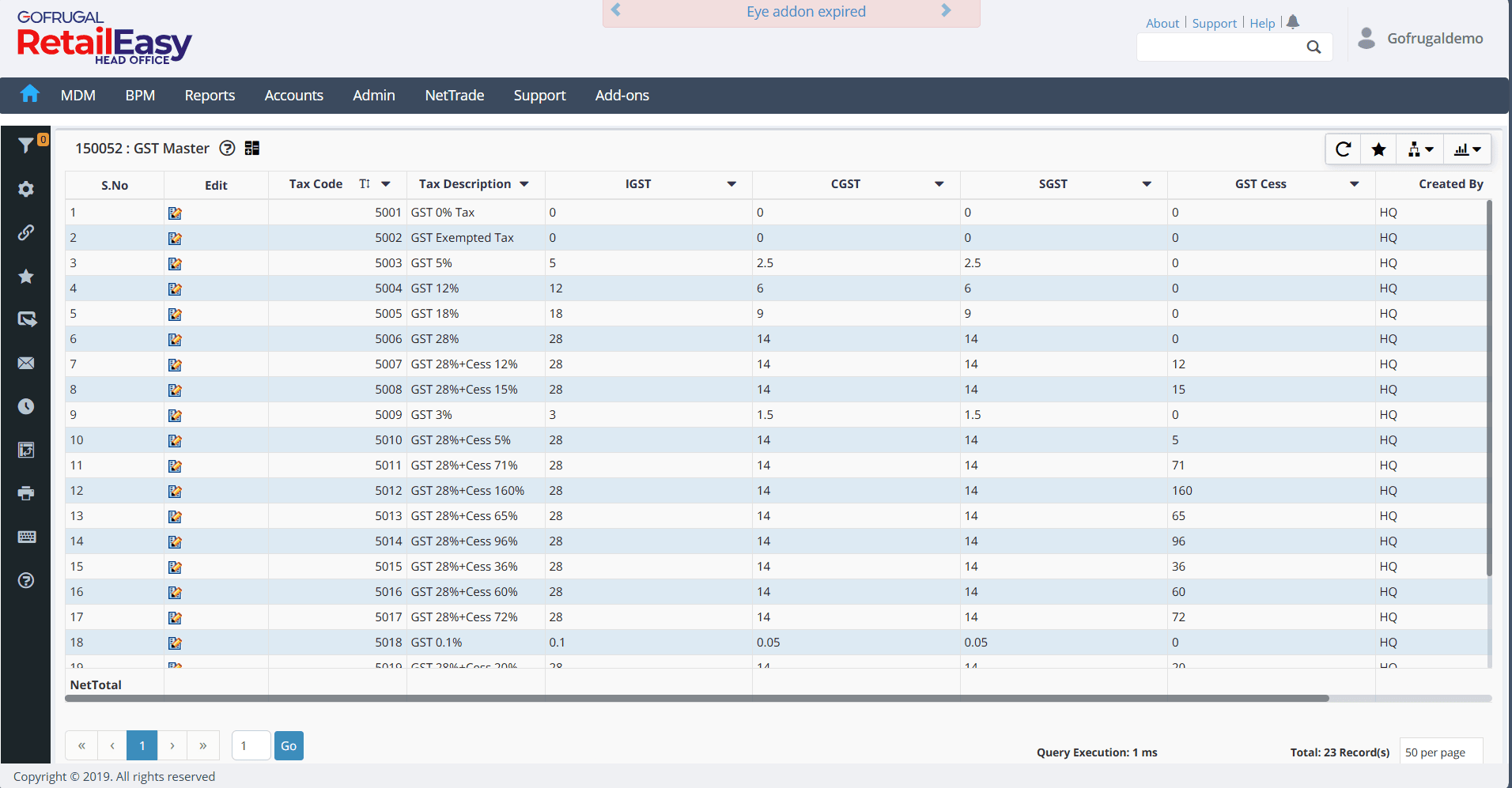Viewport: 1512px width, 788px height.
Task: Click the Go button in pagination
Action: pyautogui.click(x=289, y=746)
